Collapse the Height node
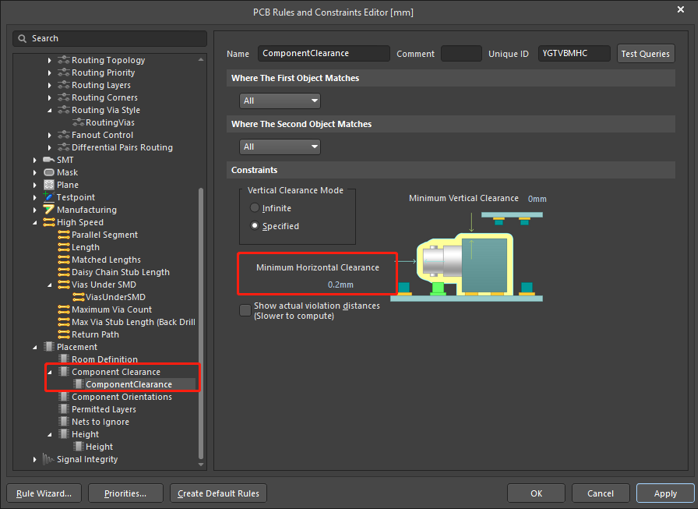The height and width of the screenshot is (511, 698). (49, 434)
